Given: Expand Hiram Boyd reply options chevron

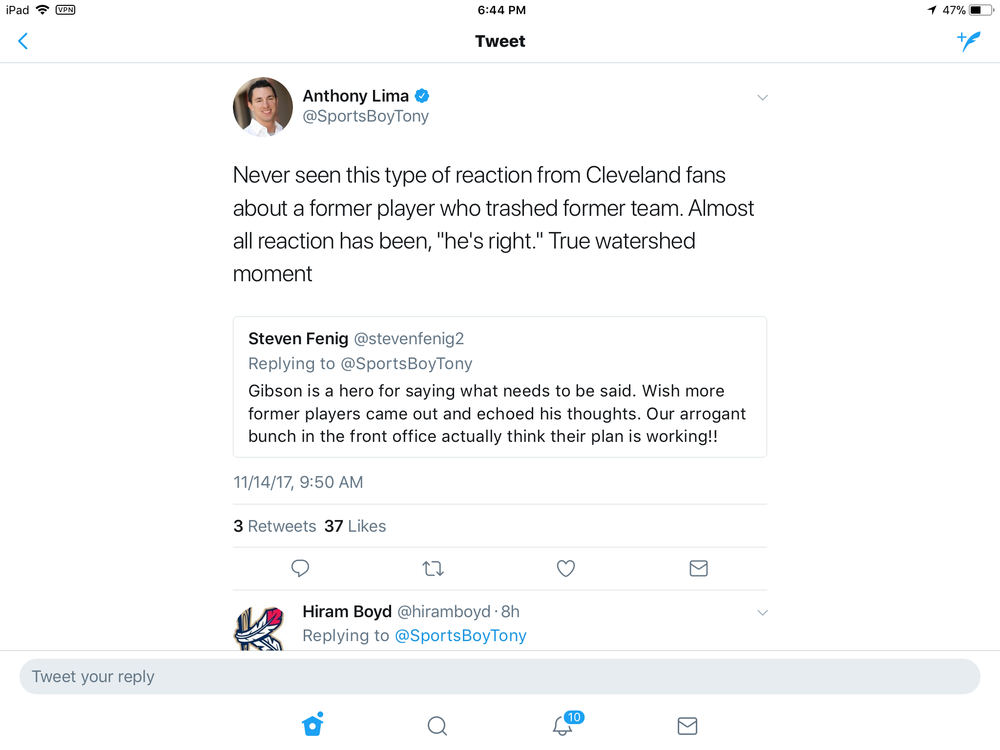Looking at the screenshot, I should click(762, 613).
